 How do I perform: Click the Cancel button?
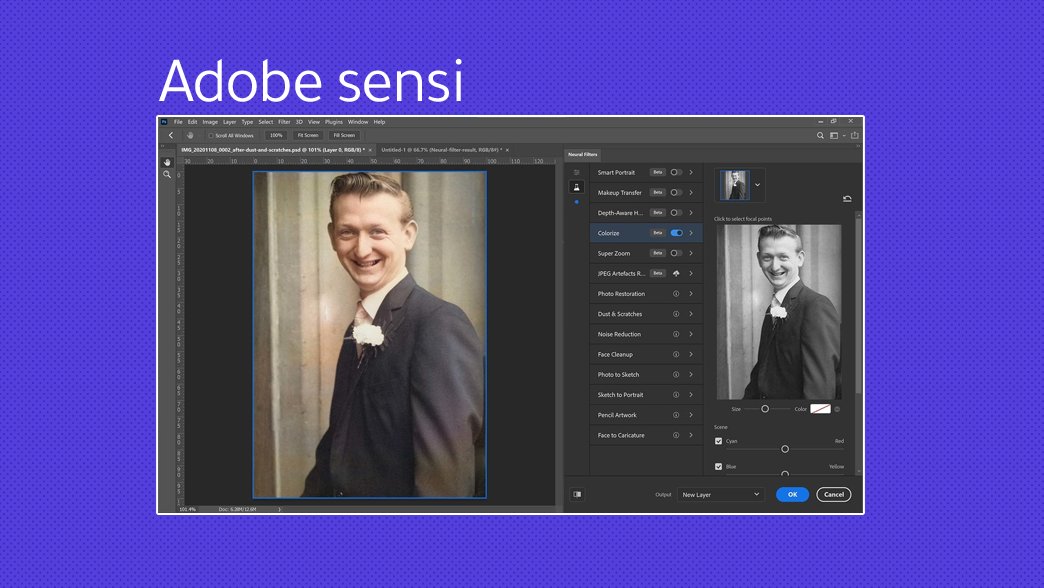(834, 495)
